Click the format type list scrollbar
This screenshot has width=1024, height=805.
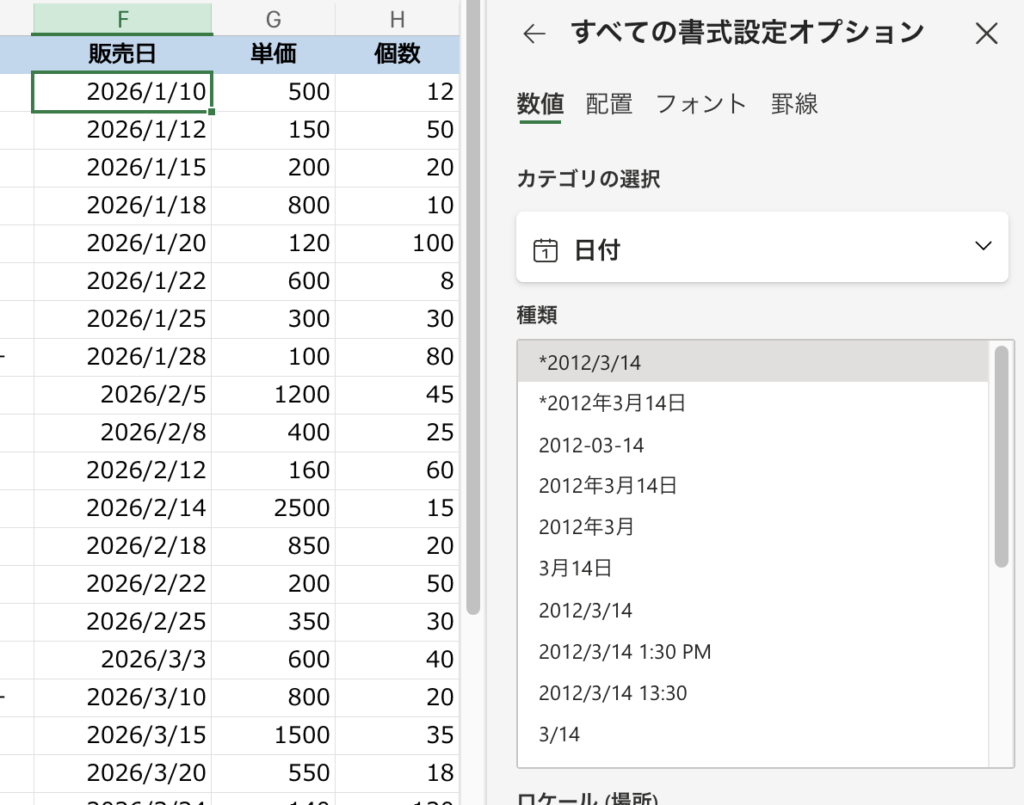click(x=1001, y=456)
